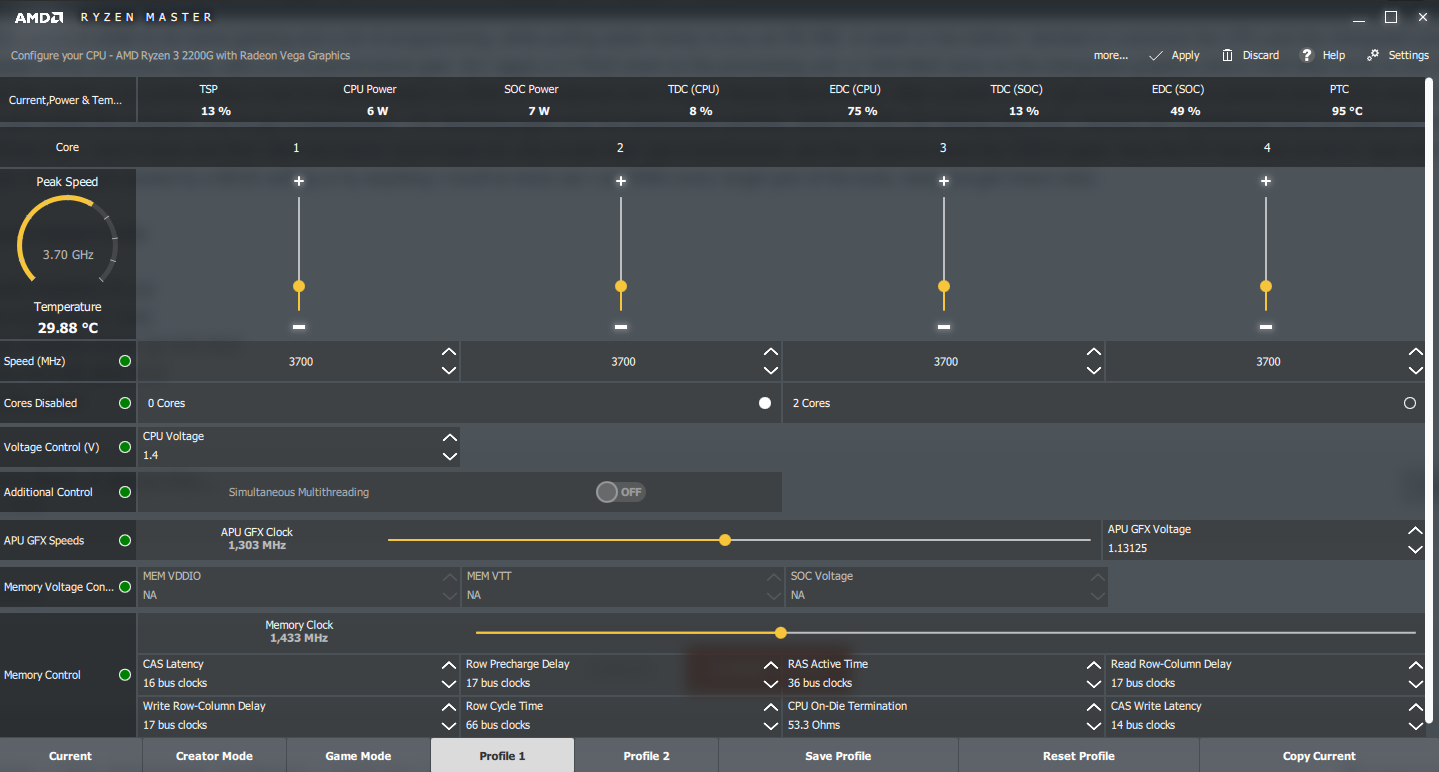Decrease Core 3 speed with down arrow
1439x772 pixels.
click(x=1094, y=371)
